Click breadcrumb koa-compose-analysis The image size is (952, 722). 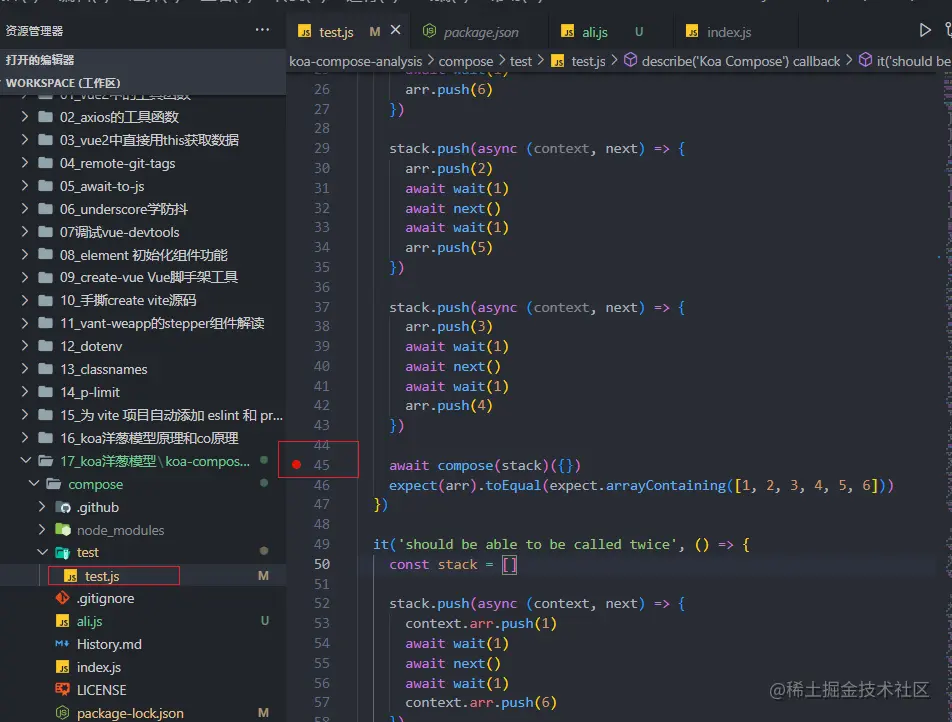355,61
